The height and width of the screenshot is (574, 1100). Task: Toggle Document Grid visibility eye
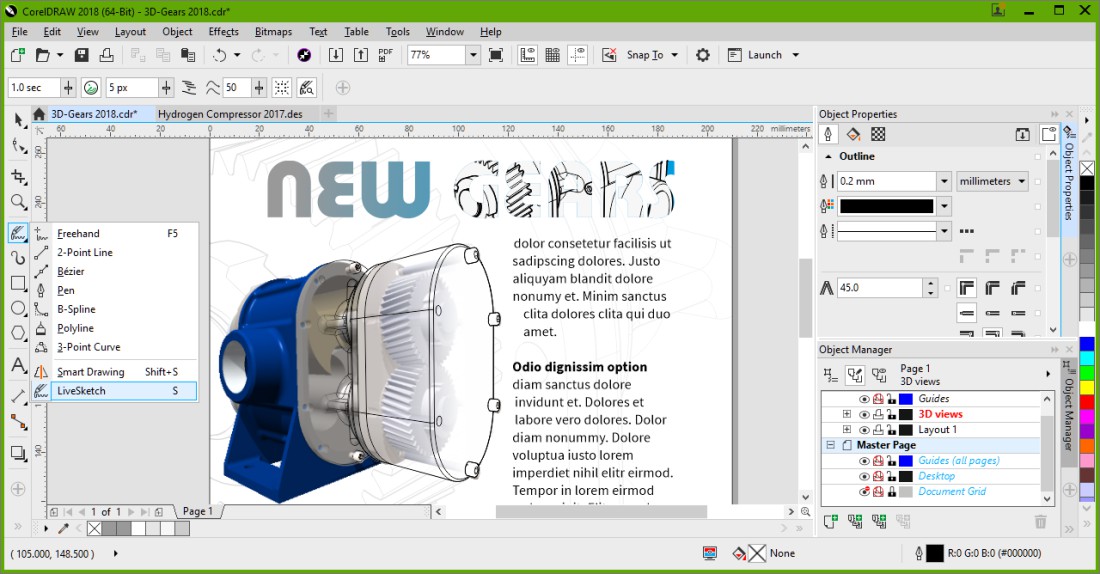click(864, 492)
